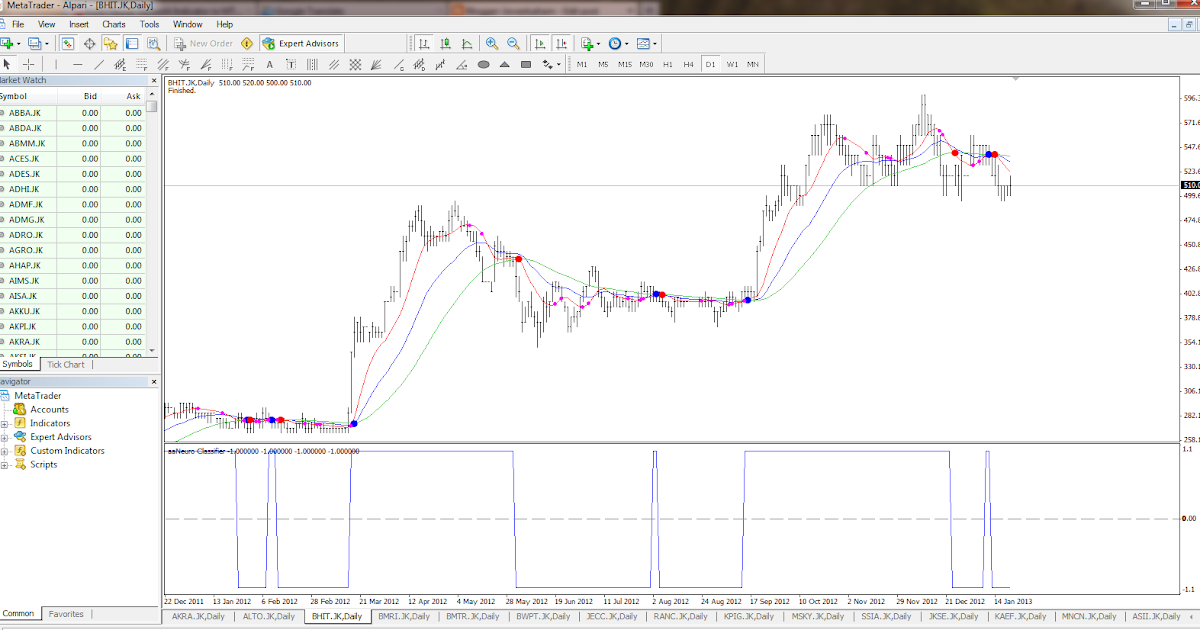
Task: Click the New Order button
Action: (x=203, y=43)
